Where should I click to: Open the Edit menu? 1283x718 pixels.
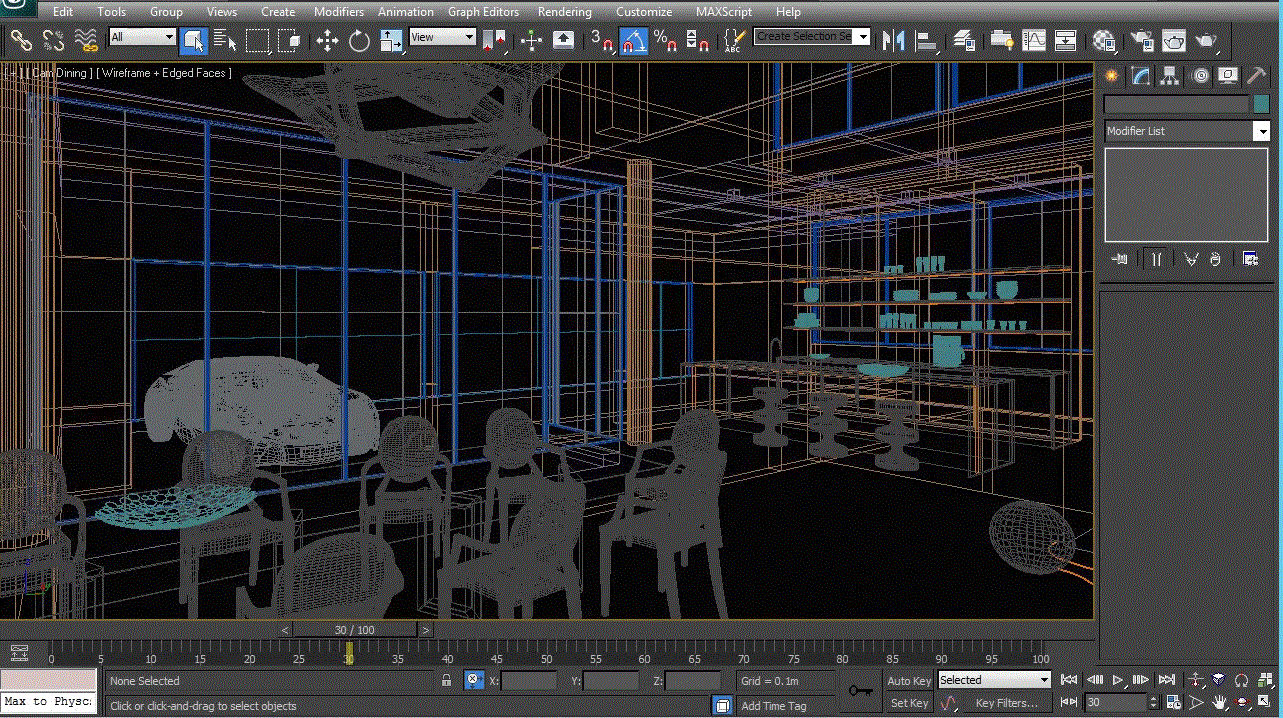pos(63,12)
